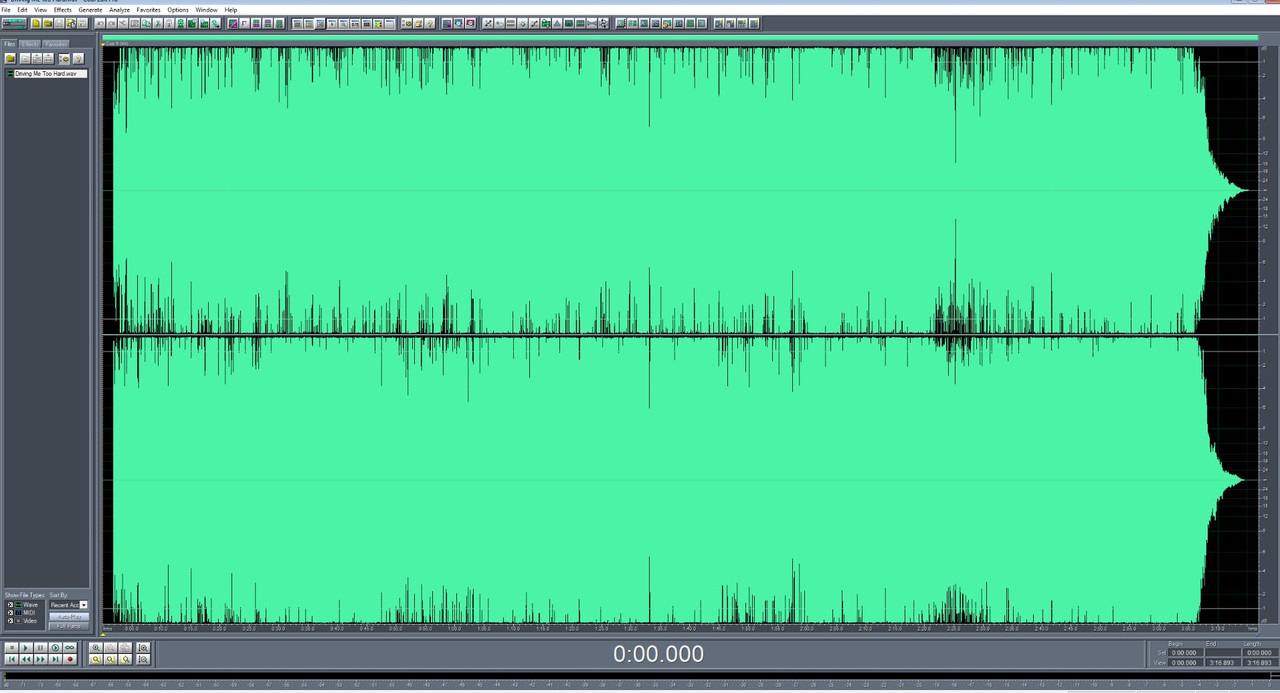The width and height of the screenshot is (1280, 693).
Task: Switch to multitrack view using toolbar toggle
Action: coord(14,23)
